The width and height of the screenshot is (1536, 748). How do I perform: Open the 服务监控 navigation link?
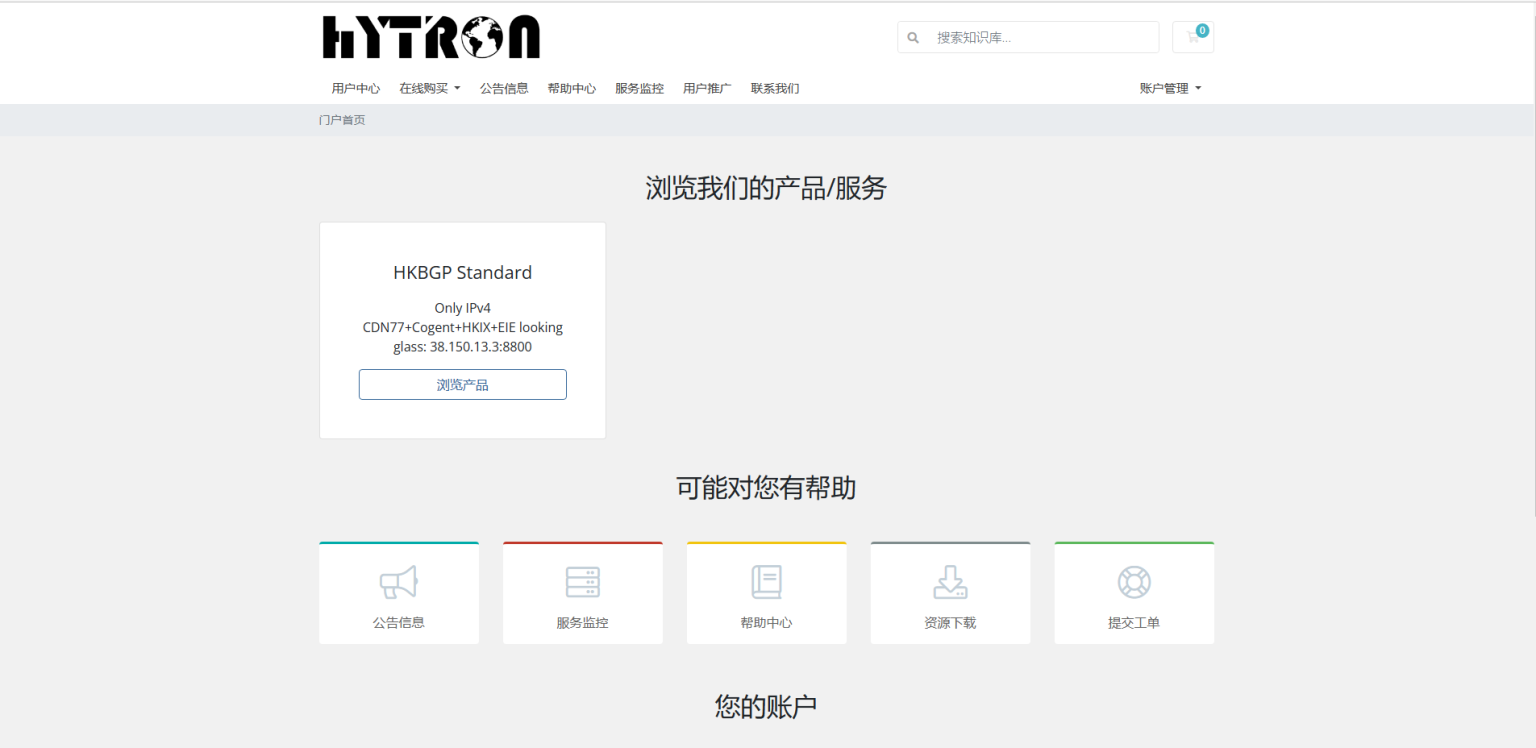click(x=639, y=88)
